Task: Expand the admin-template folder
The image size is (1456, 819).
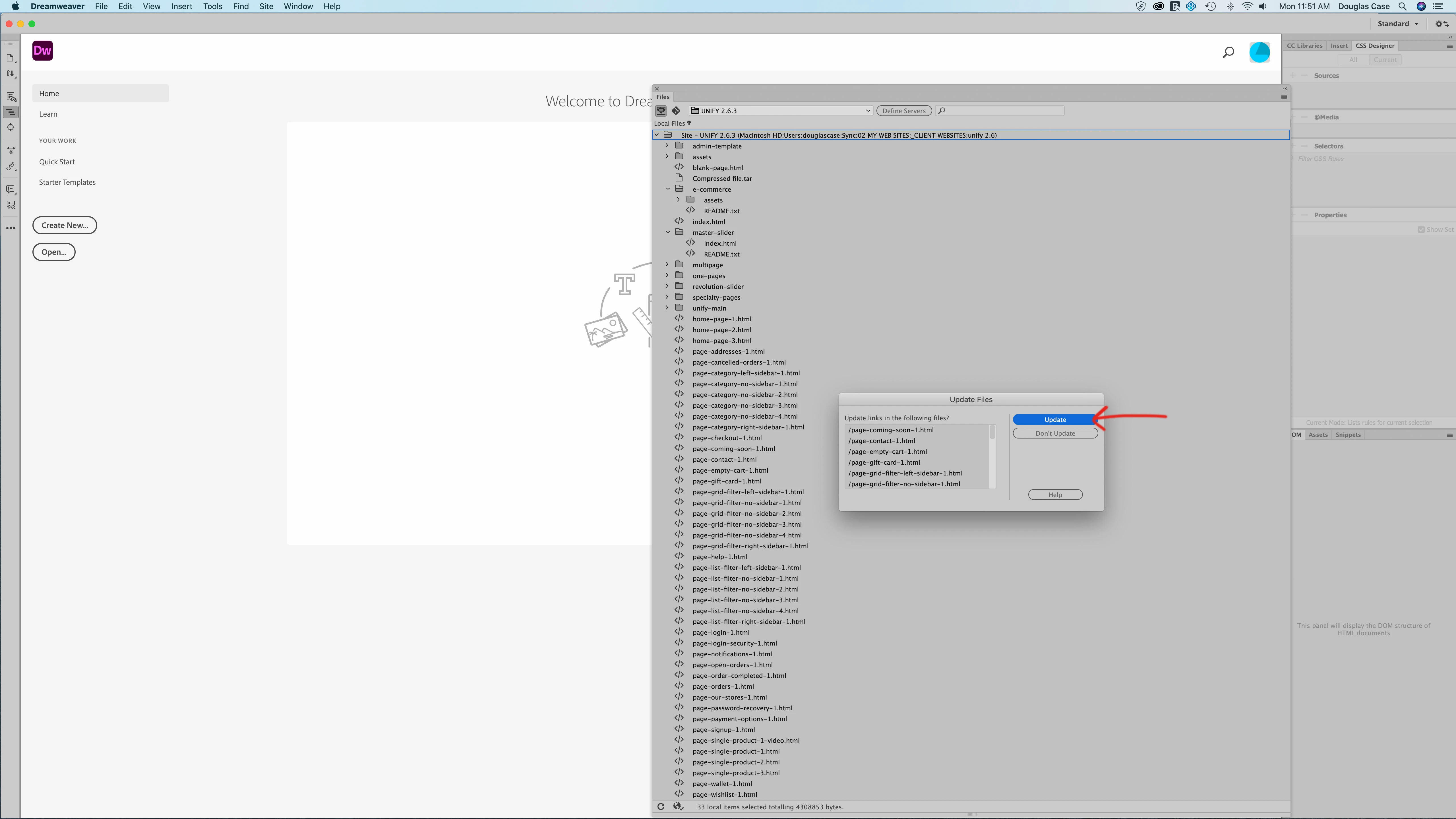Action: [x=667, y=146]
